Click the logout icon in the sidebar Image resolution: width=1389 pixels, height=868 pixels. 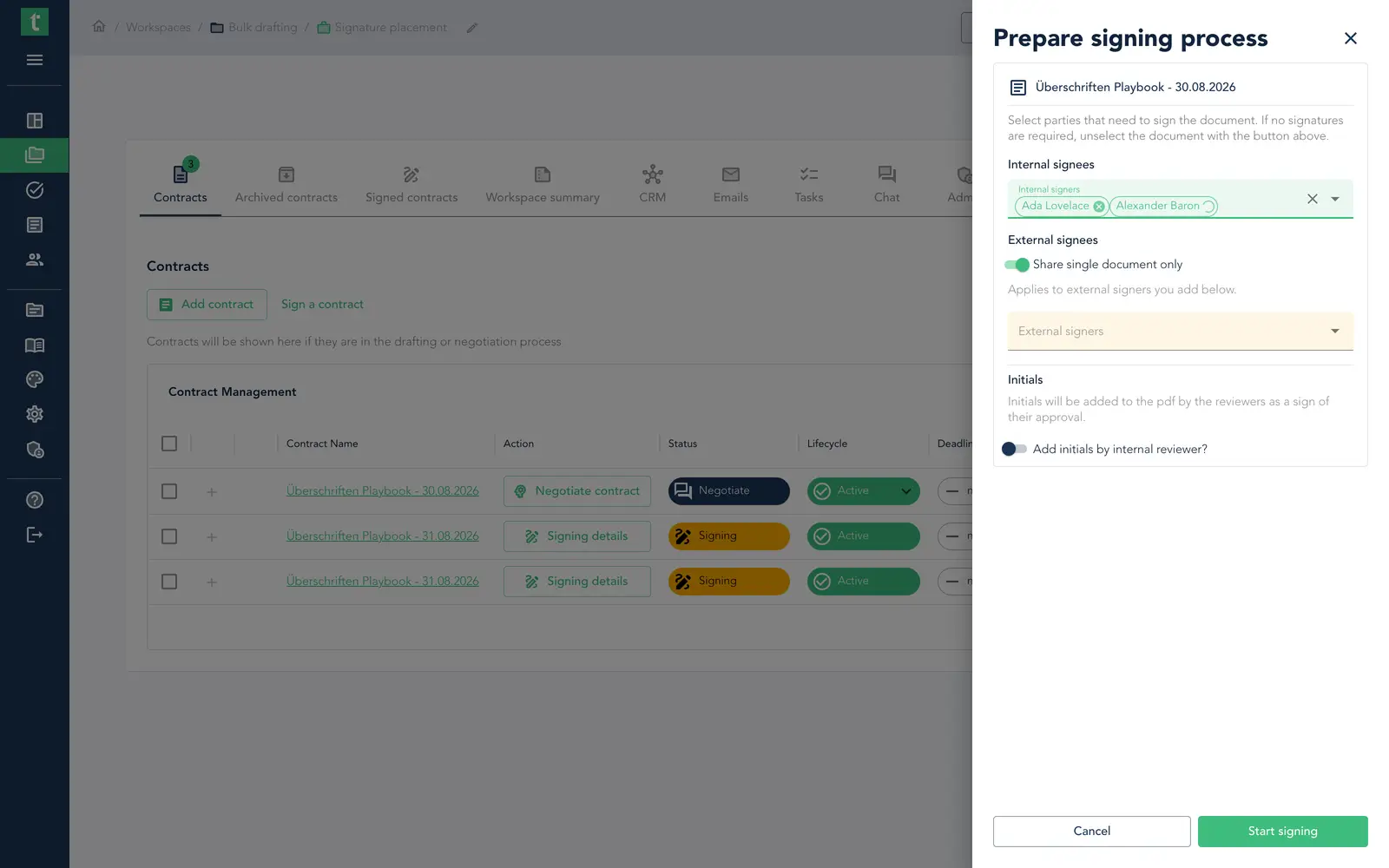(35, 535)
